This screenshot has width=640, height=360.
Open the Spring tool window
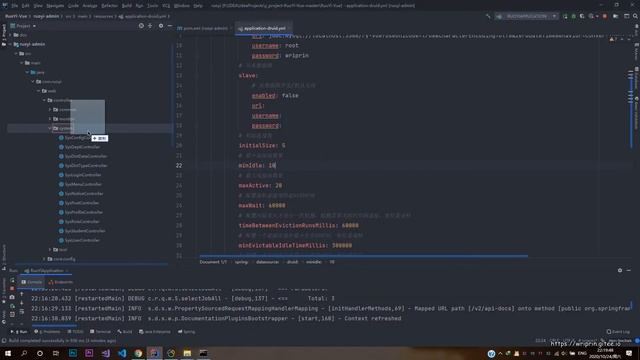pos(187,332)
